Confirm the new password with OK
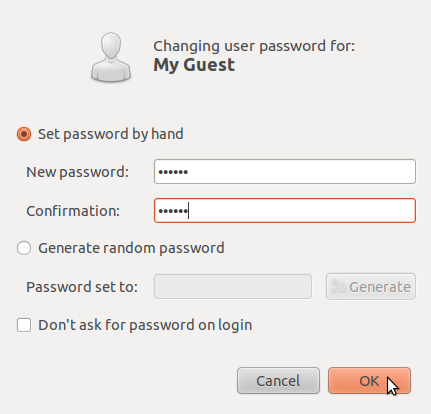Viewport: 431px width, 414px height. (369, 381)
